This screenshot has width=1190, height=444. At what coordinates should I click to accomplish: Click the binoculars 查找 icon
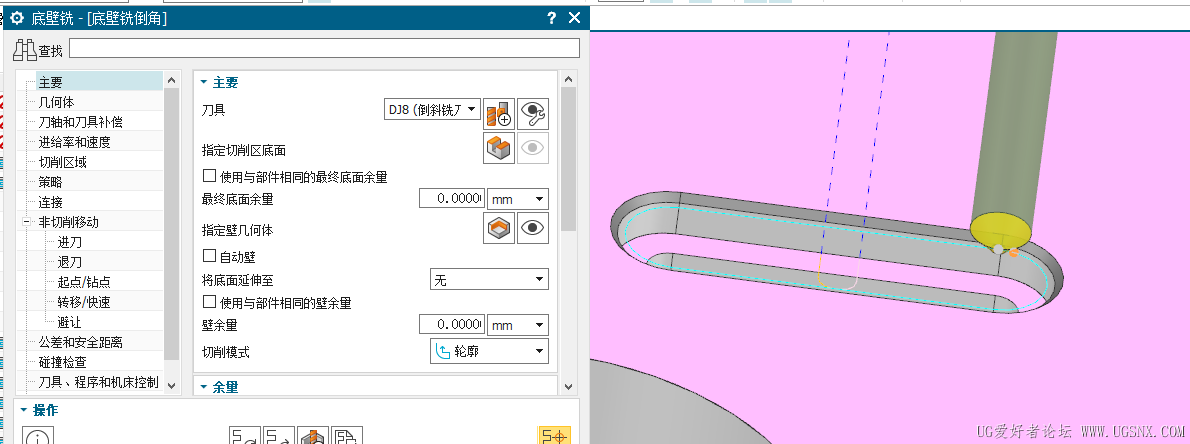click(26, 50)
